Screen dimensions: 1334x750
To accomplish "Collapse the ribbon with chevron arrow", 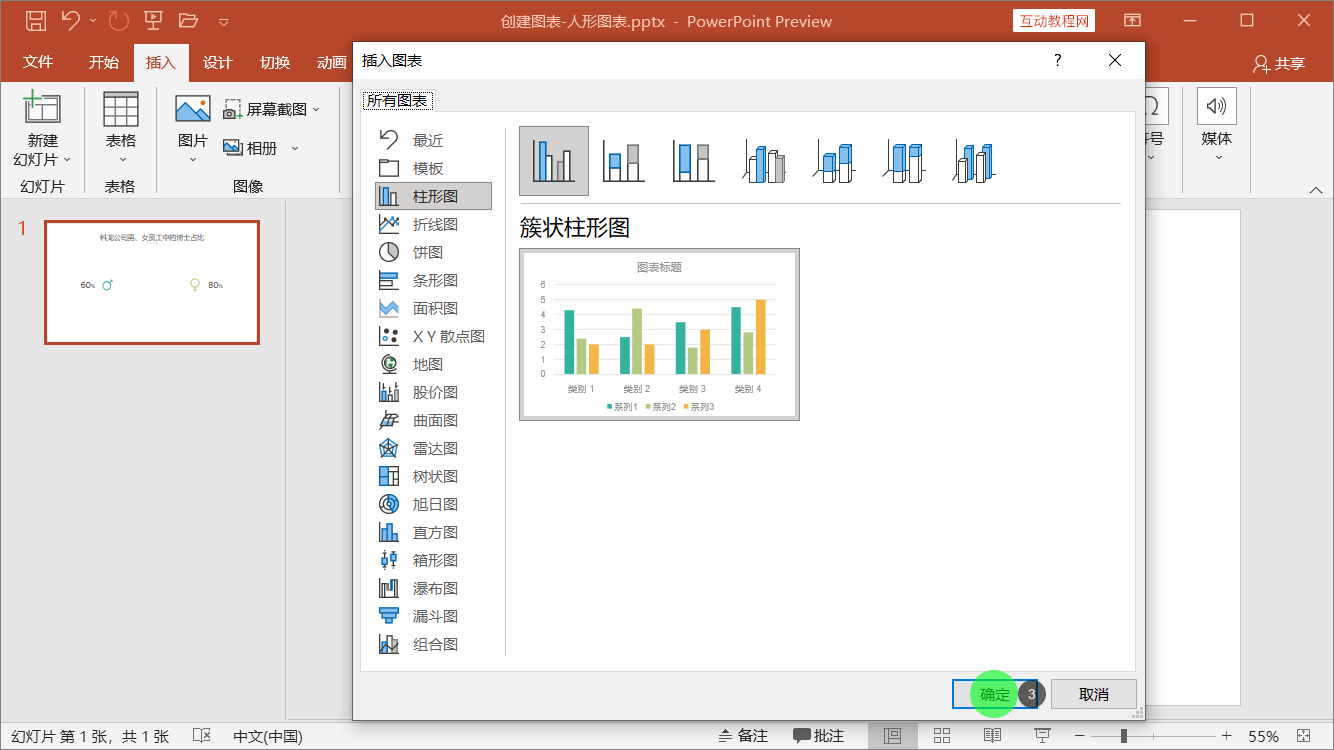I will (x=1315, y=189).
